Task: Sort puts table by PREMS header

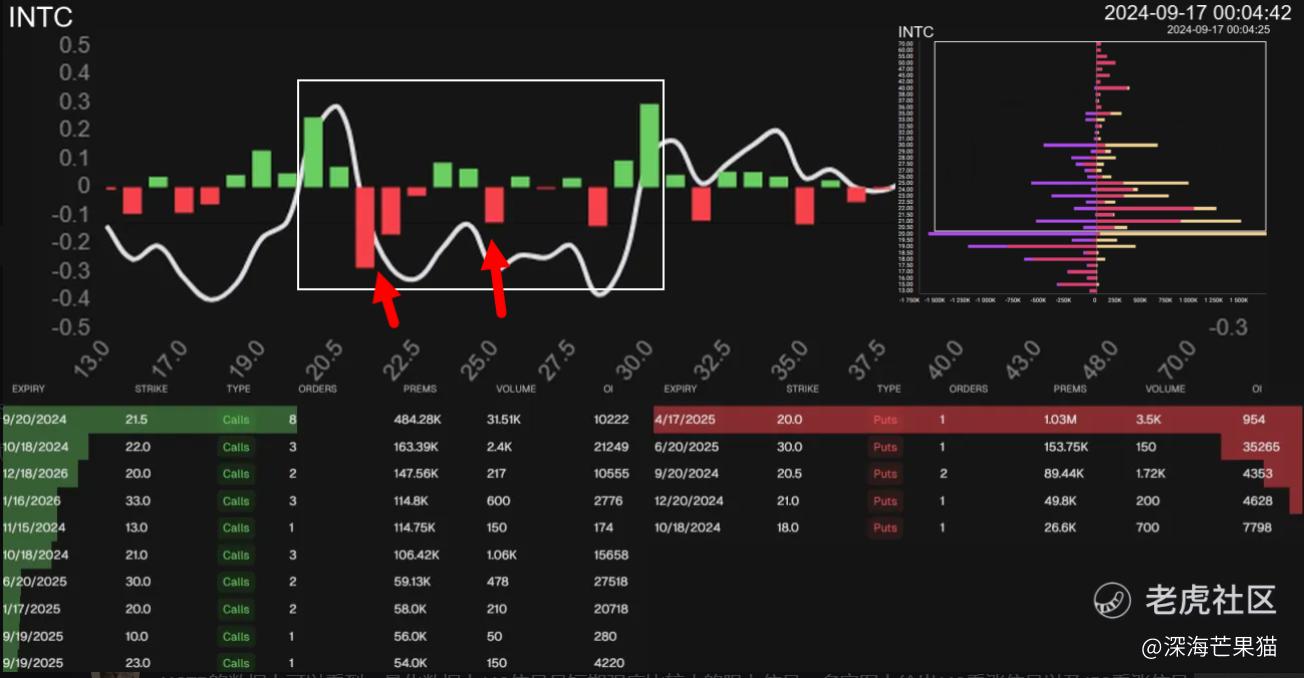Action: tap(1070, 389)
